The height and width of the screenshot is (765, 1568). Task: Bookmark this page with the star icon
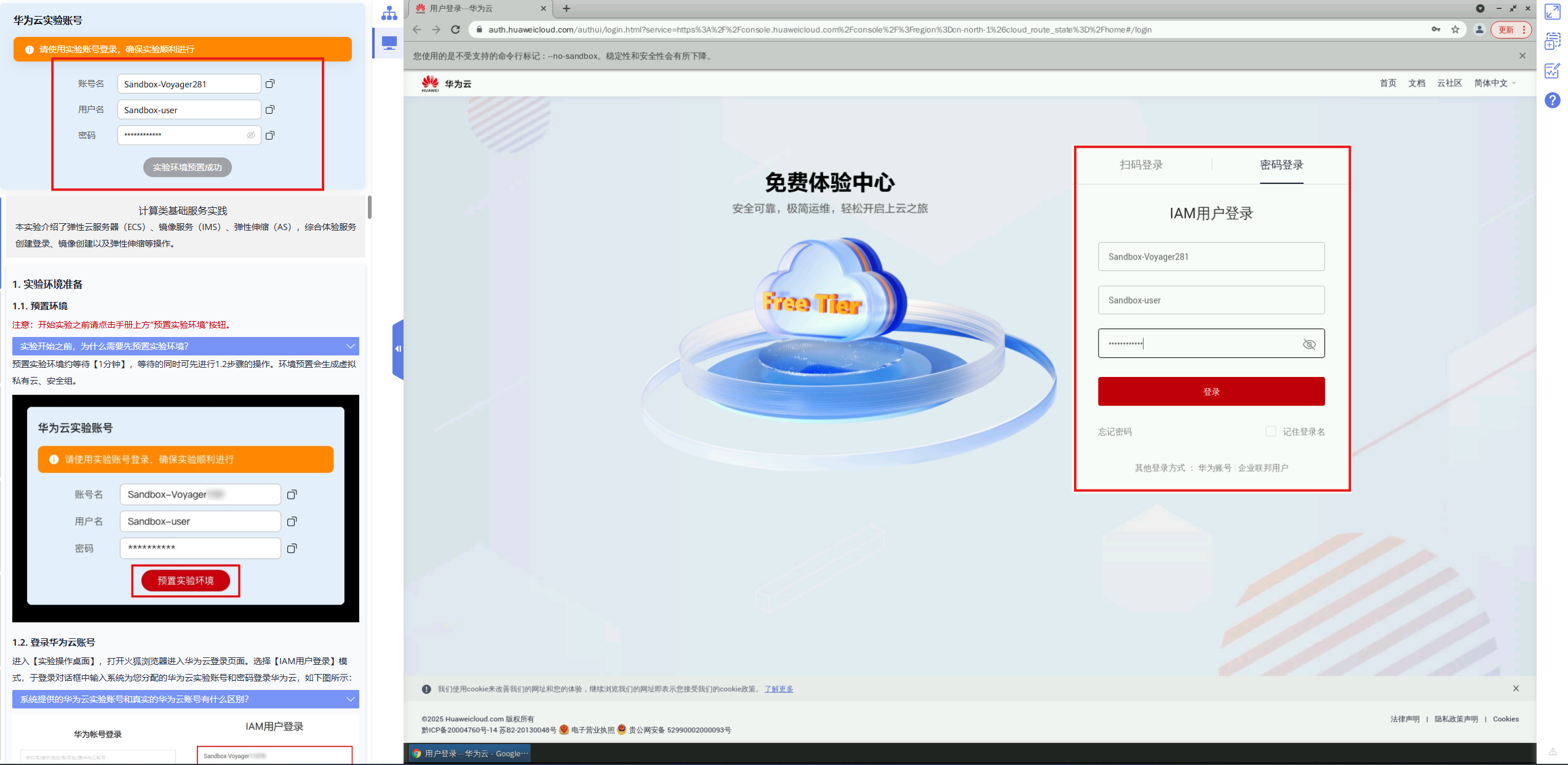(1455, 30)
